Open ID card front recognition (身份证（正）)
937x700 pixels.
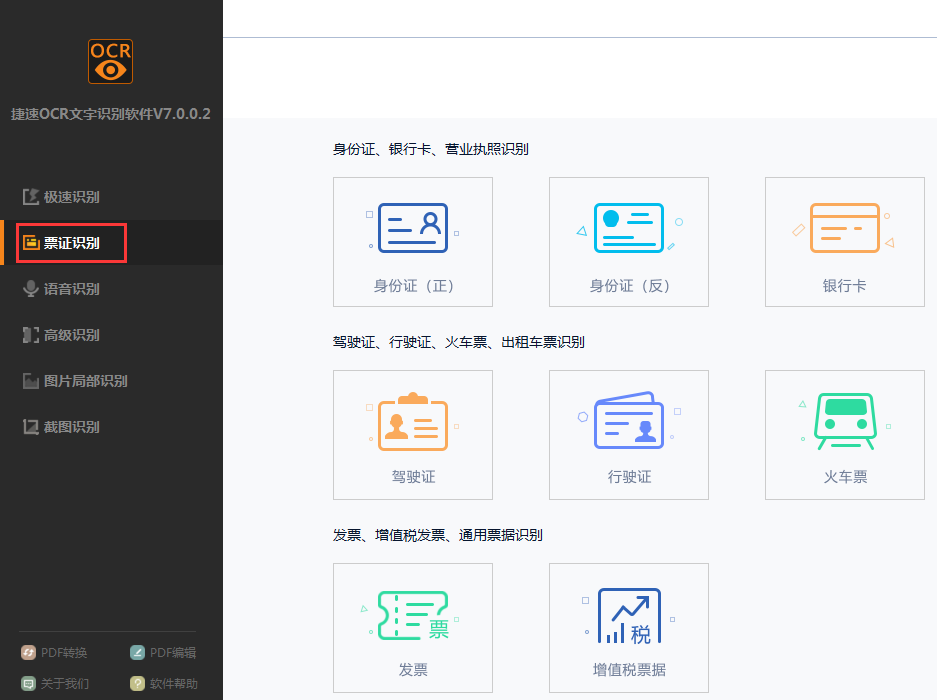tap(412, 241)
